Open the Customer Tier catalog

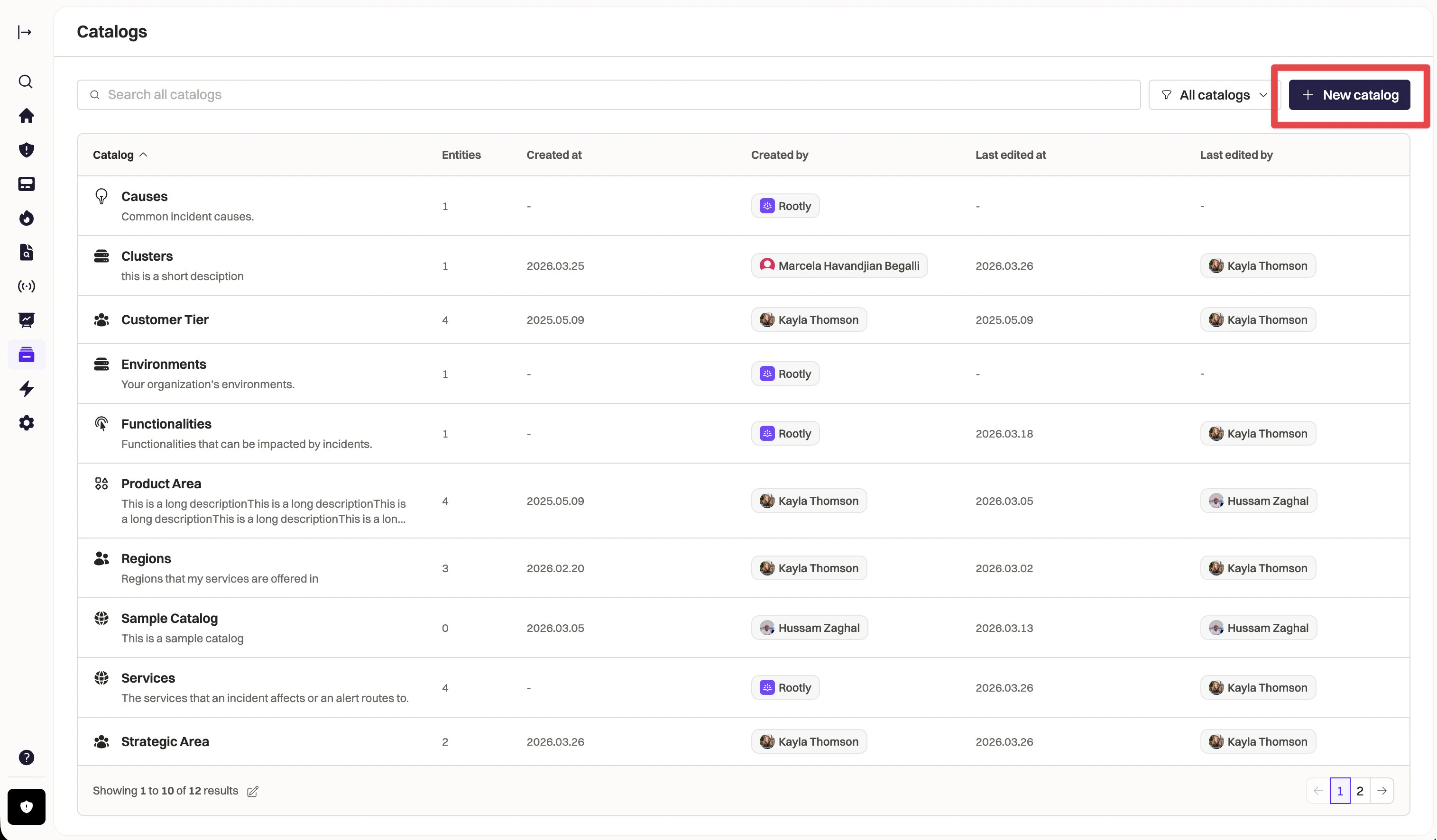pos(165,320)
